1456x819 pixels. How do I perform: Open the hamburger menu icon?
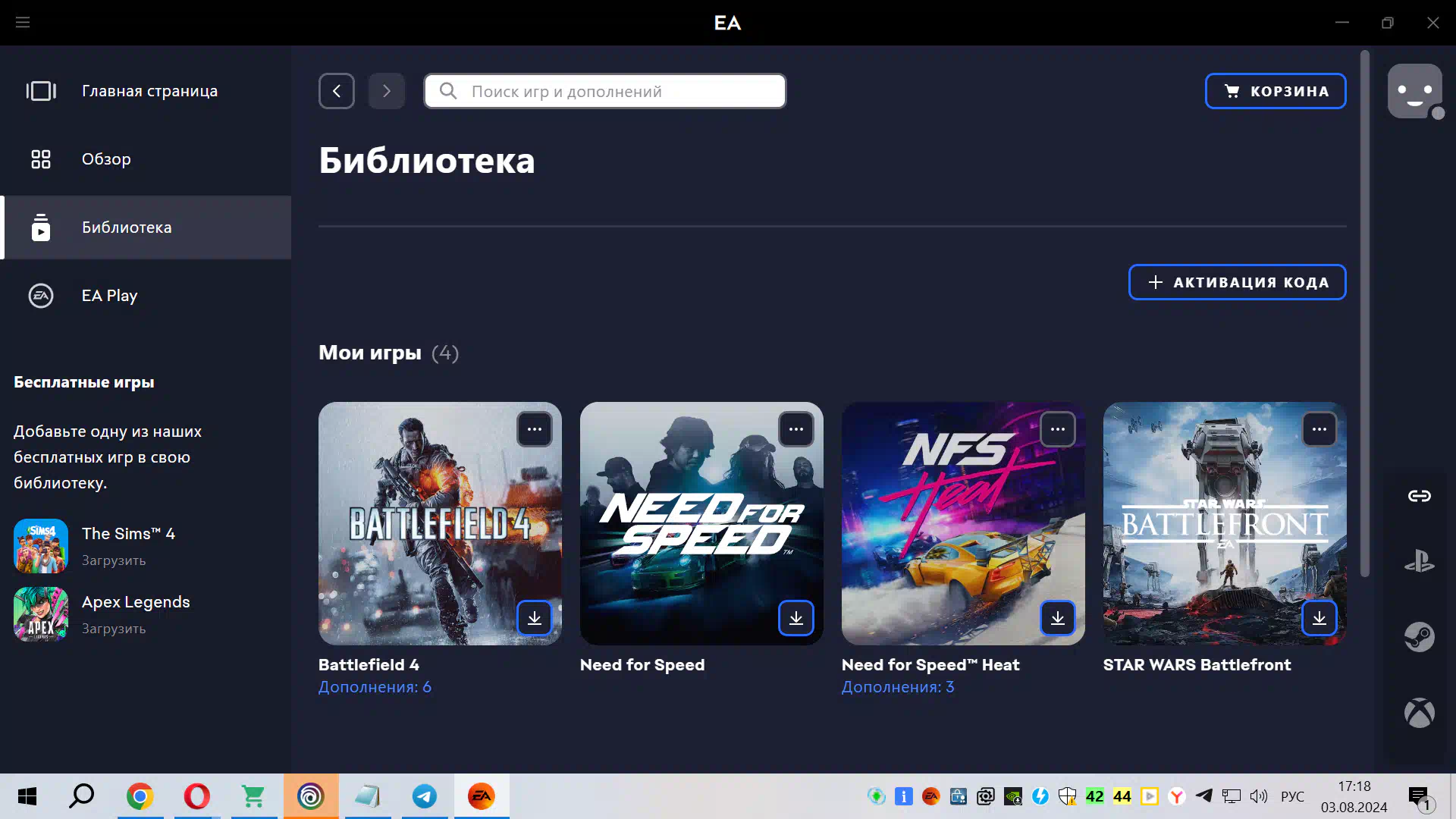coord(23,23)
